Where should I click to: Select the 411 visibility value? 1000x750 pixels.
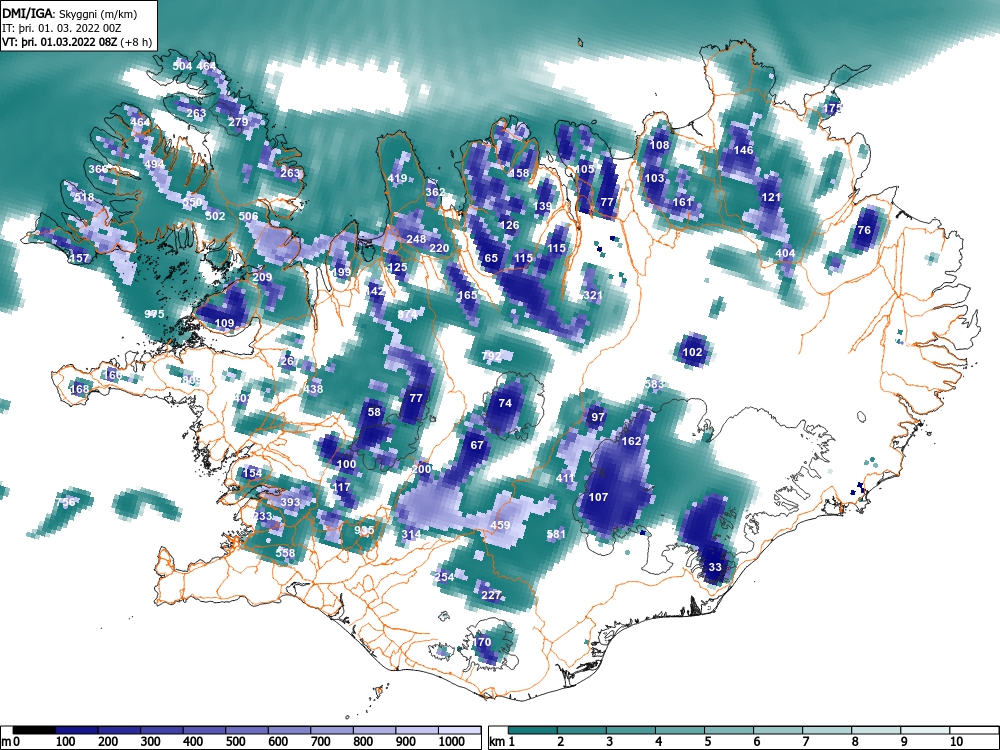coord(565,478)
